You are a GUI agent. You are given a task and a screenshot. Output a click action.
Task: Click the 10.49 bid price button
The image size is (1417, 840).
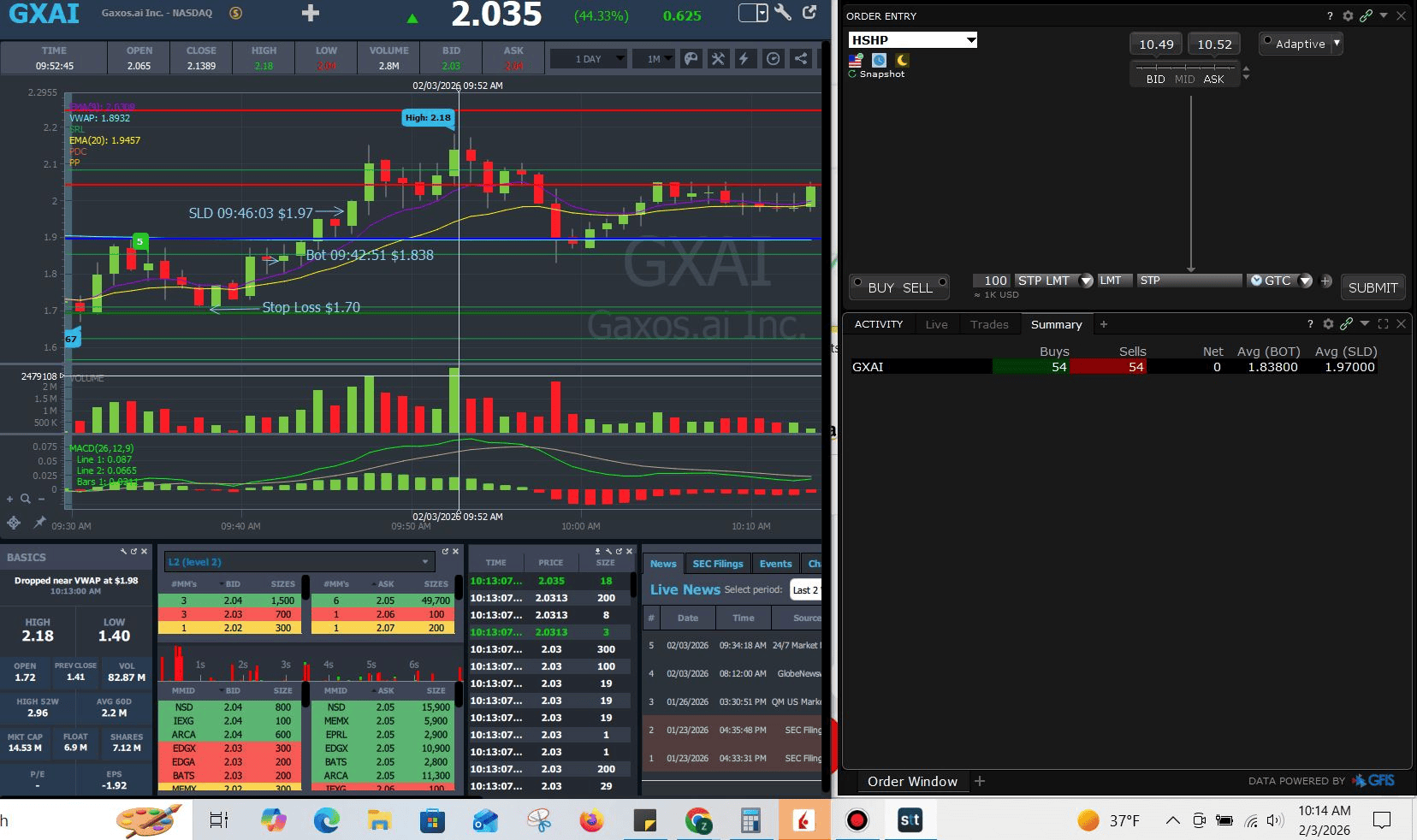(x=1156, y=44)
